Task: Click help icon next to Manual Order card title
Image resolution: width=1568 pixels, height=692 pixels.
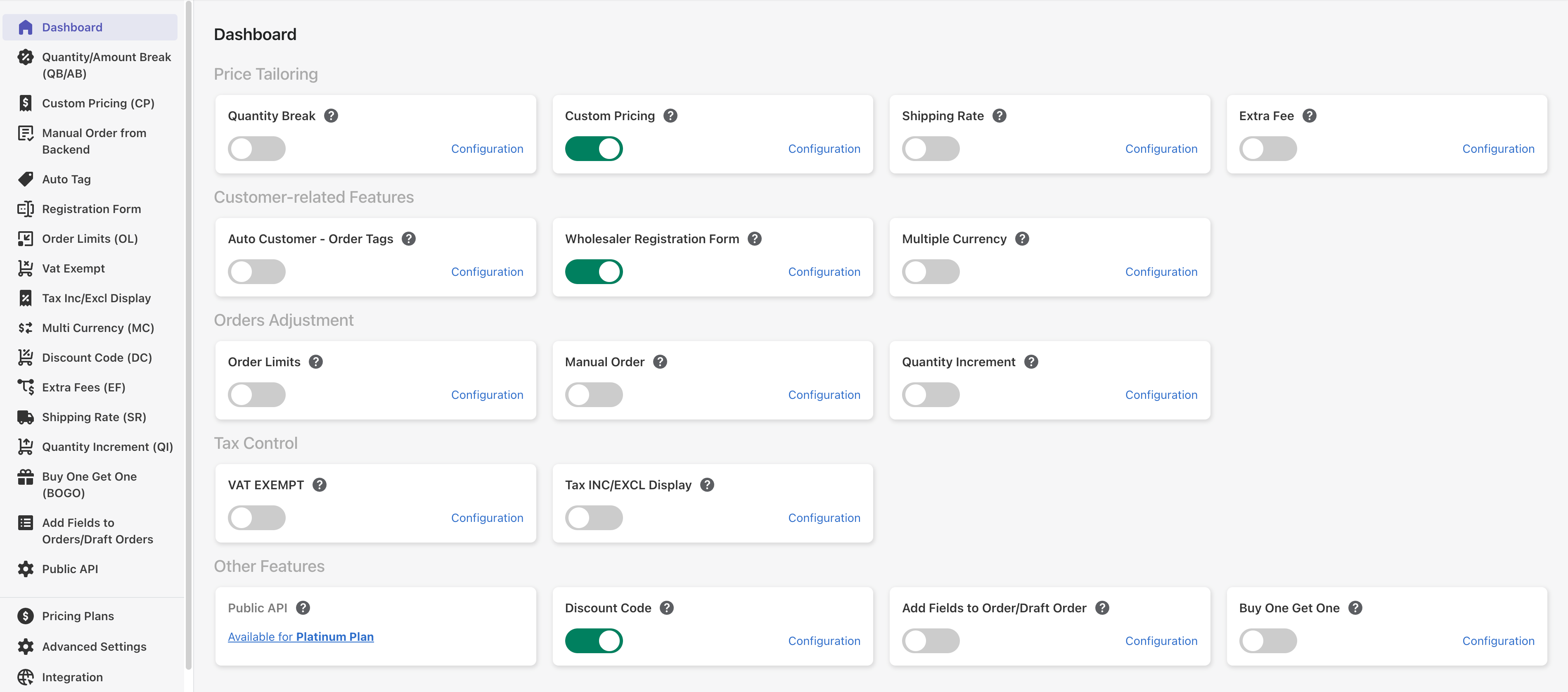Action: pos(660,362)
